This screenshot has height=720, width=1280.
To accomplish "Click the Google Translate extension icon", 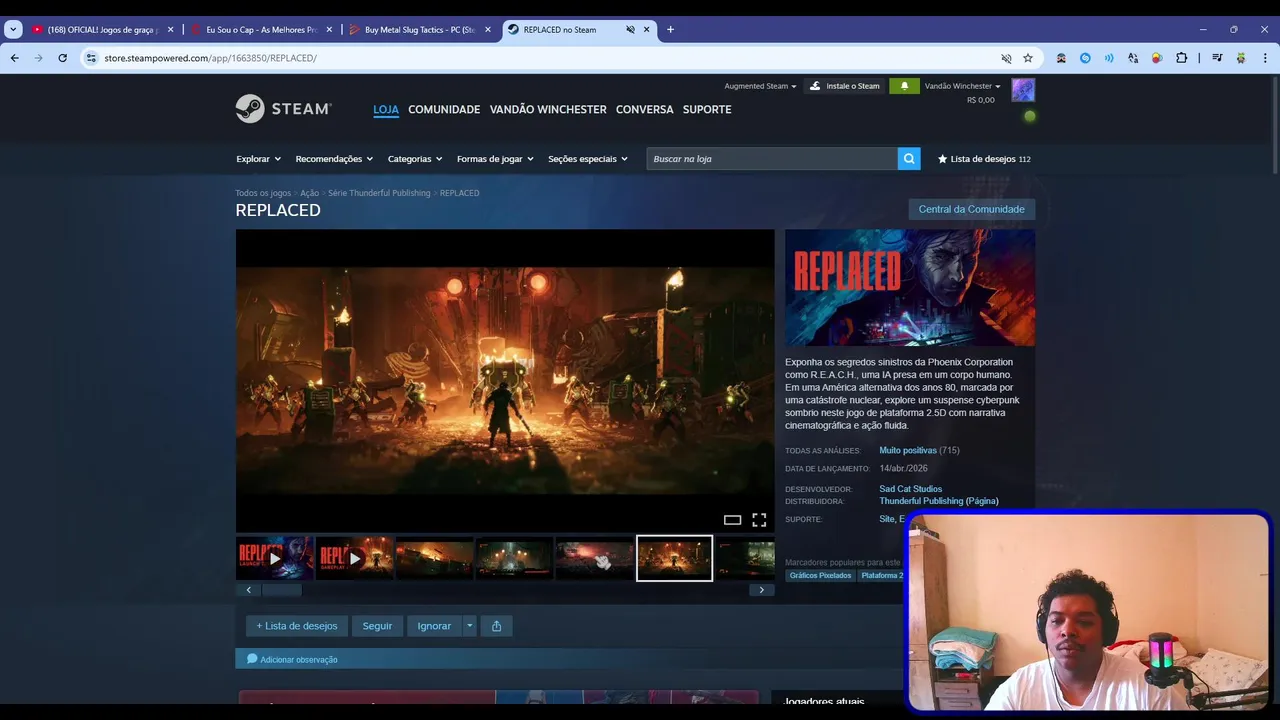I will pos(1133,58).
